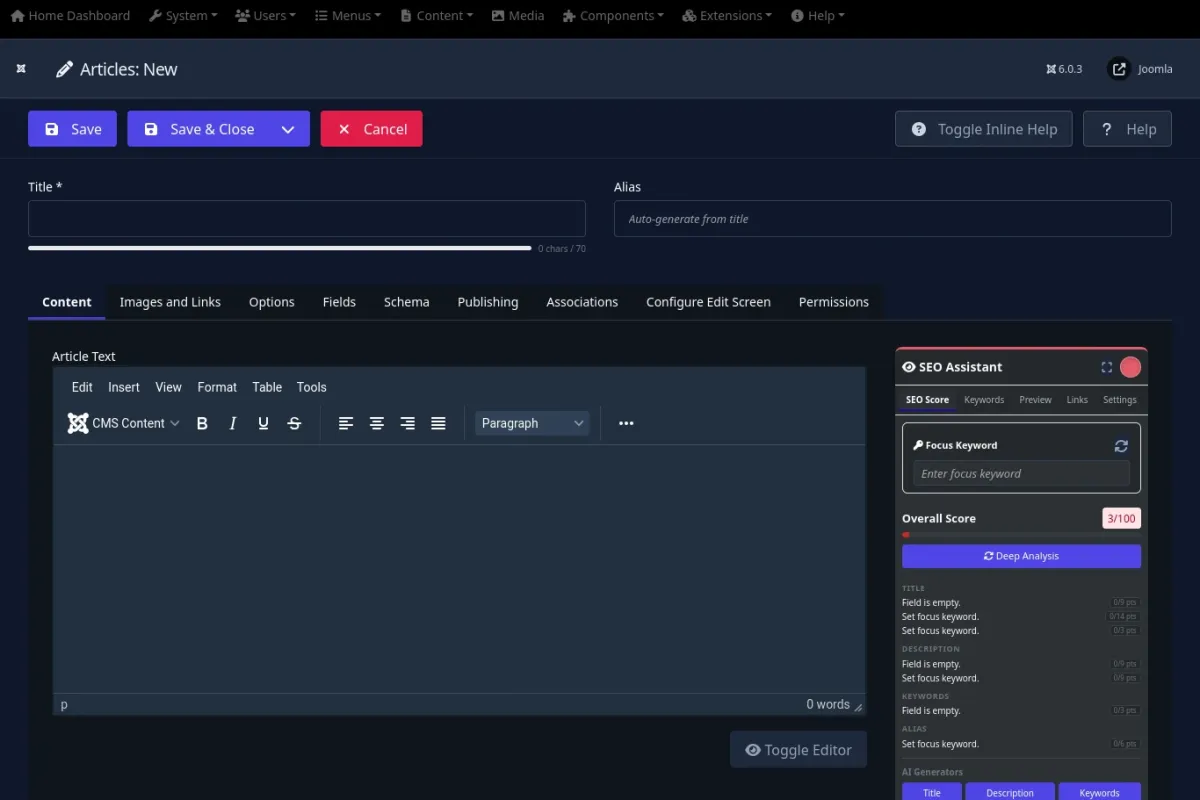Refresh the Focus Keyword analysis icon
This screenshot has width=1200, height=800.
[x=1121, y=446]
